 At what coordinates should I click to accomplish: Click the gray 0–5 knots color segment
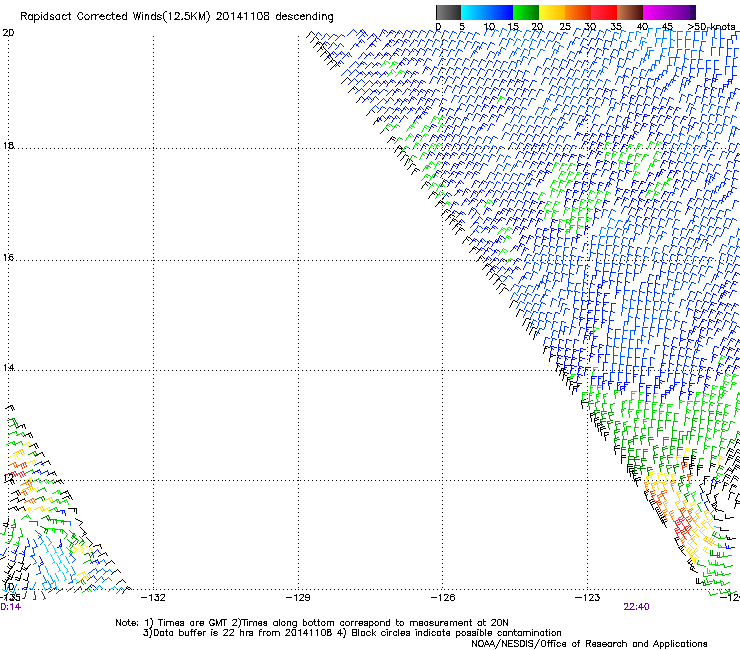[448, 12]
